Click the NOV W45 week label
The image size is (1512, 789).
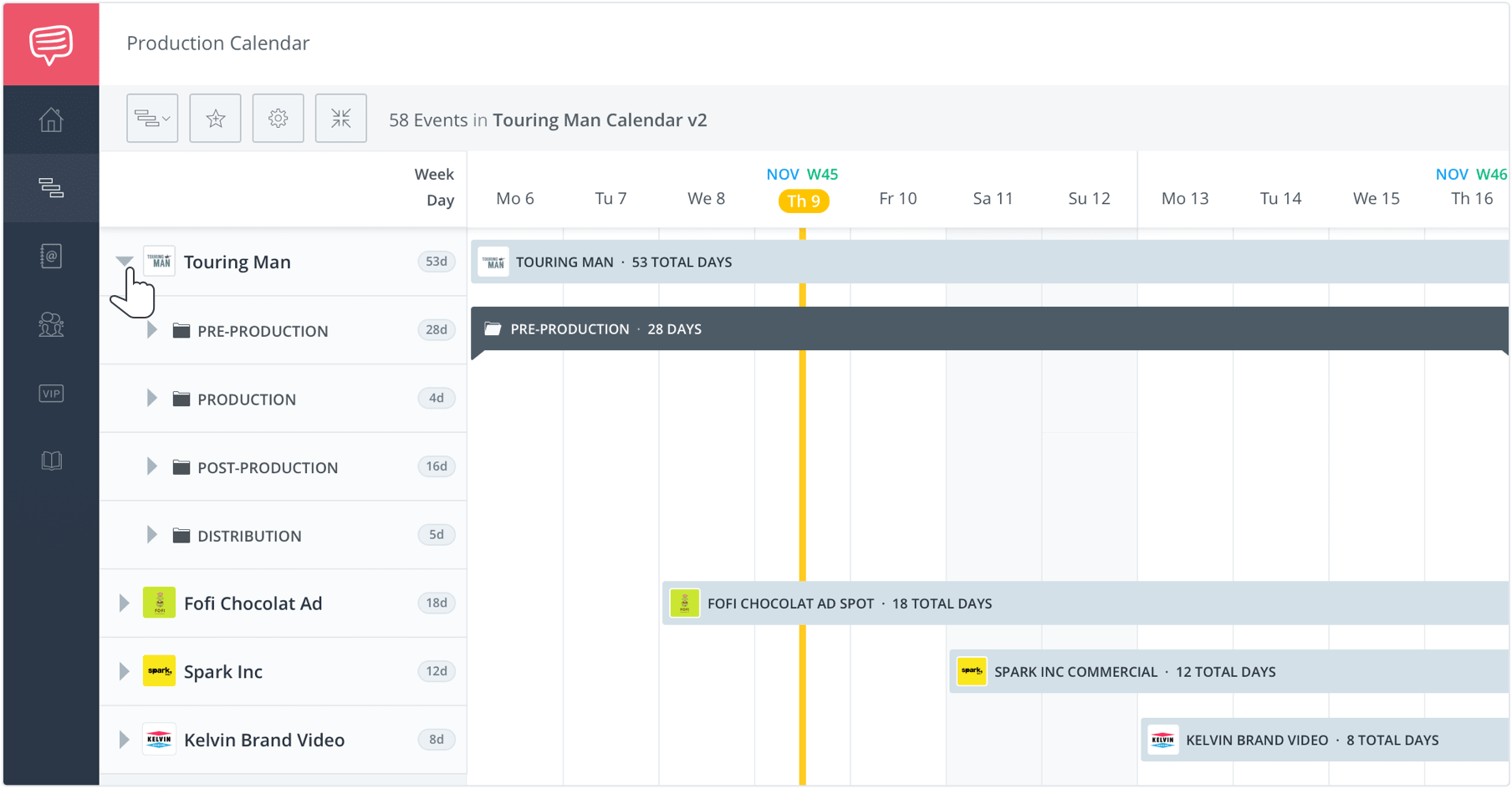coord(802,175)
